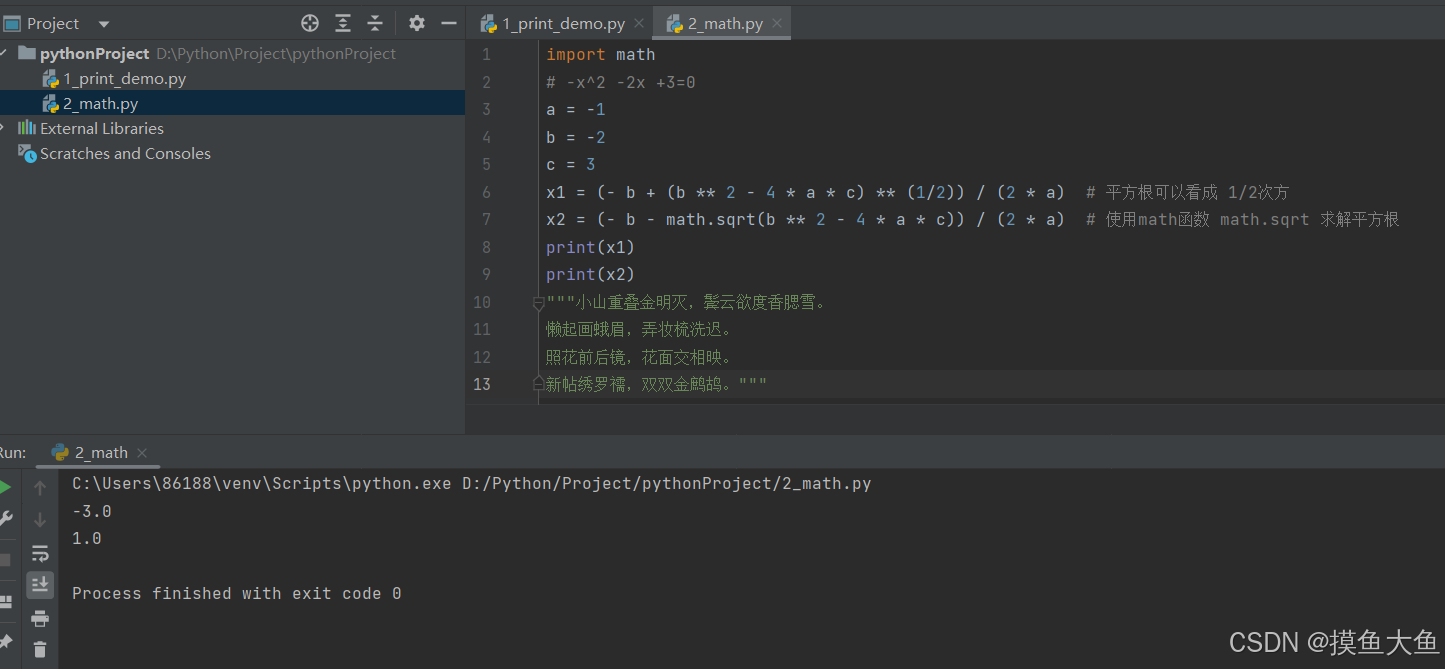
Task: Click docstring text on line 11
Action: (x=640, y=329)
